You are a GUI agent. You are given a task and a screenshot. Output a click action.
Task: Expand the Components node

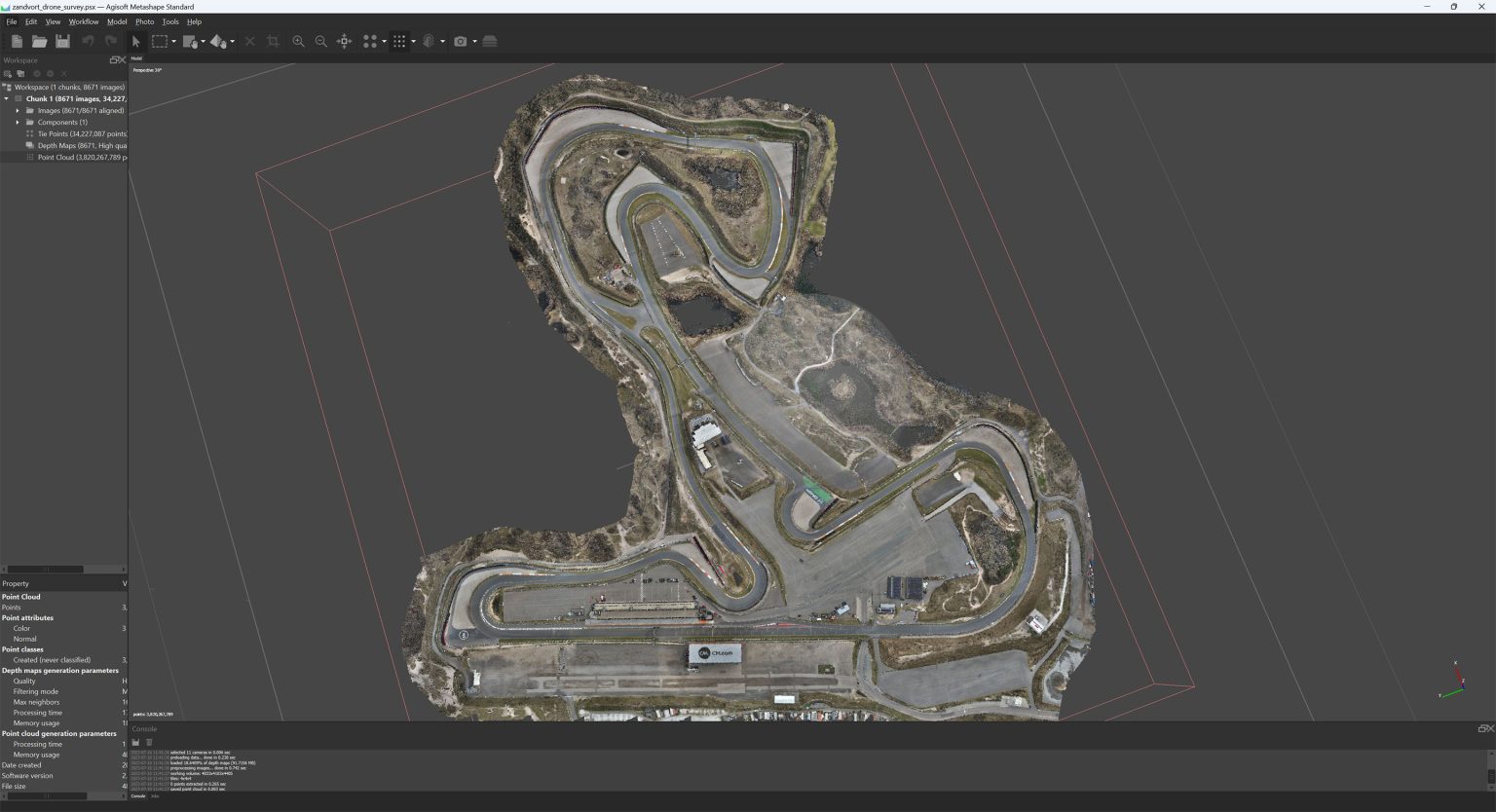point(18,122)
